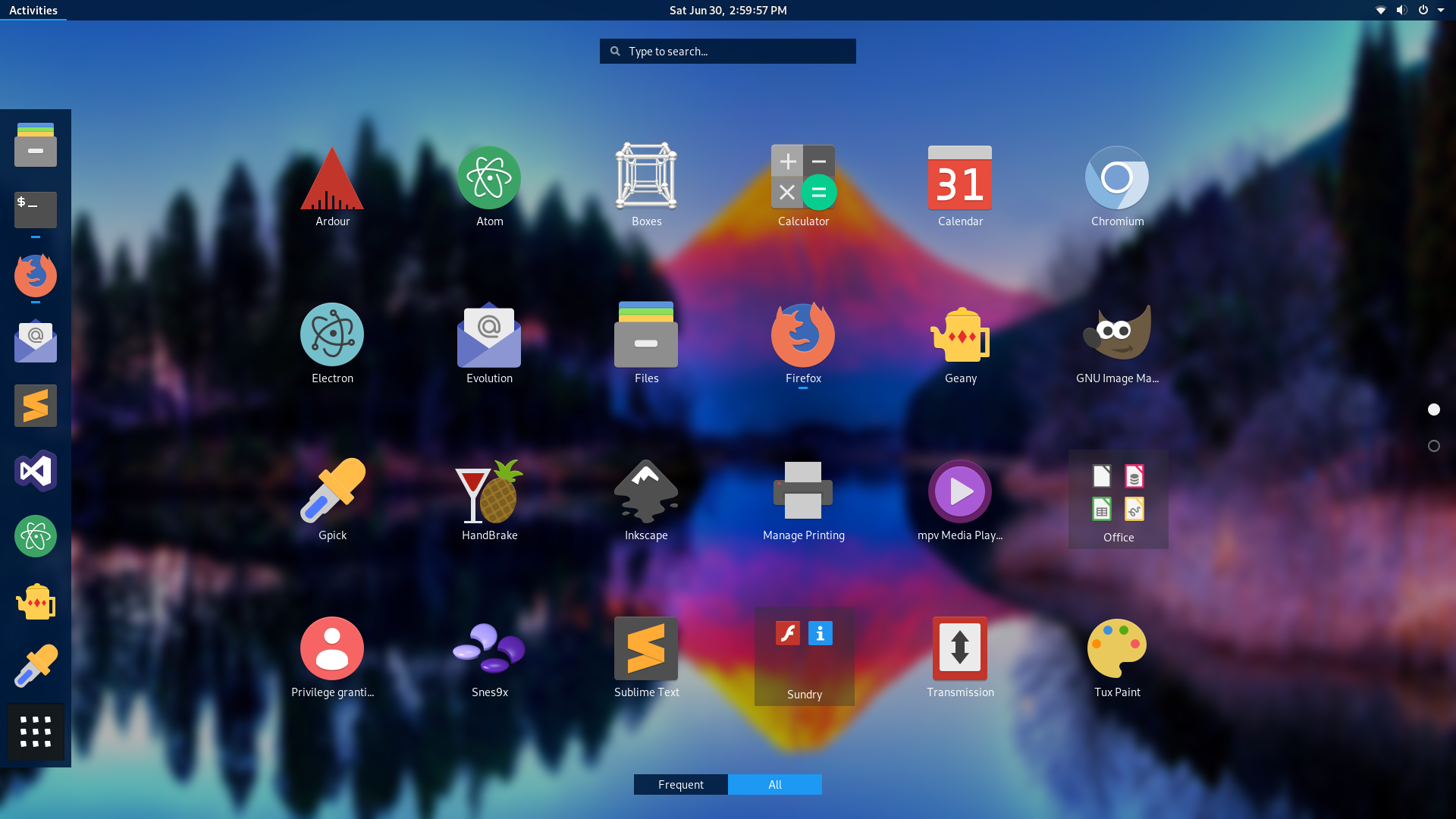Click the Activities button
Viewport: 1456px width, 819px height.
pos(33,10)
